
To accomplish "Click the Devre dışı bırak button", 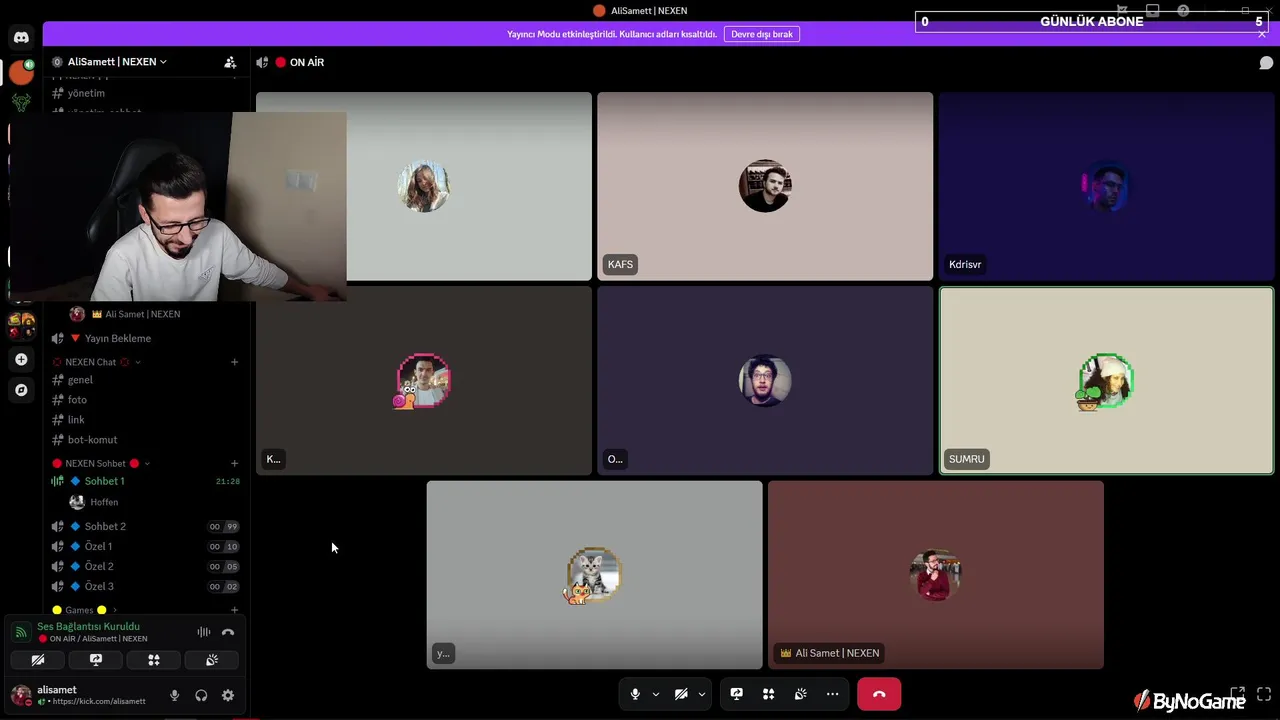I will tap(762, 34).
